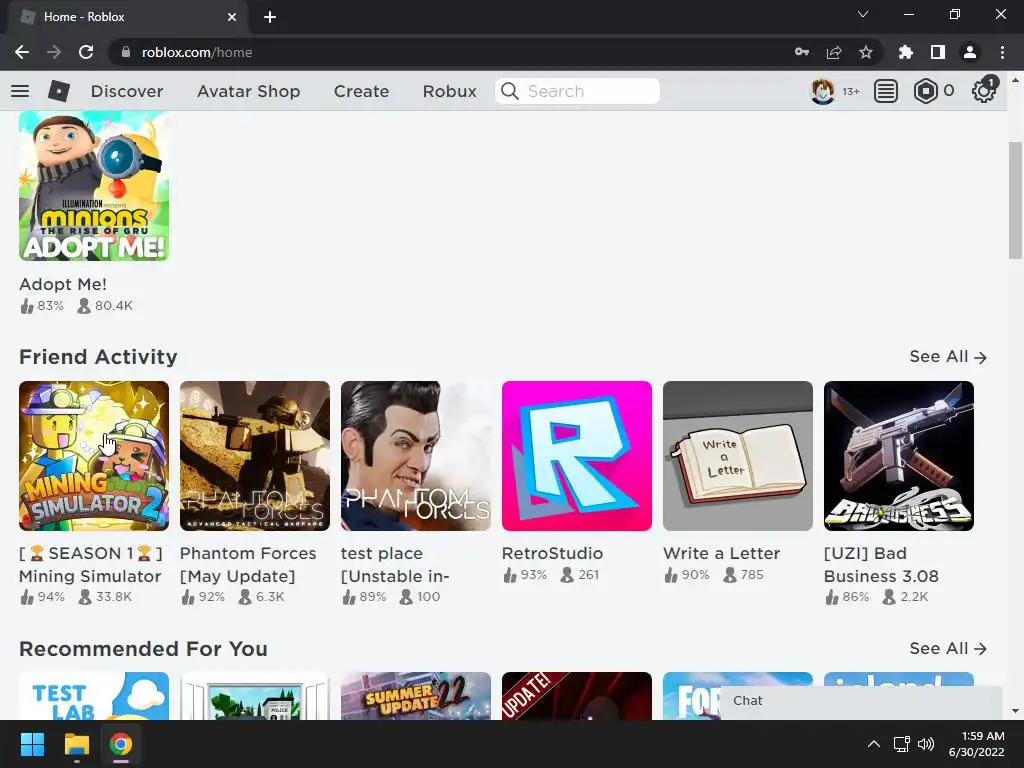The height and width of the screenshot is (768, 1024).
Task: Click See All for Friend Activity
Action: point(948,357)
